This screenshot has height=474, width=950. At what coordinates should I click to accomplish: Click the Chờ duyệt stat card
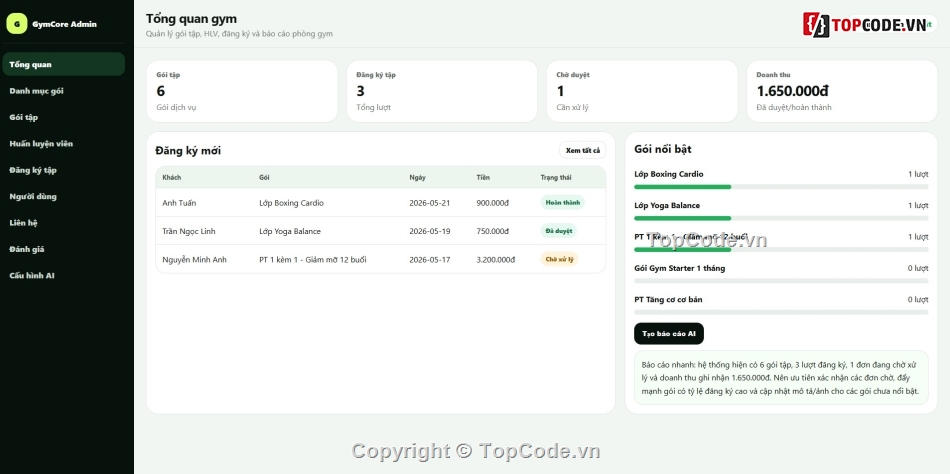click(642, 91)
